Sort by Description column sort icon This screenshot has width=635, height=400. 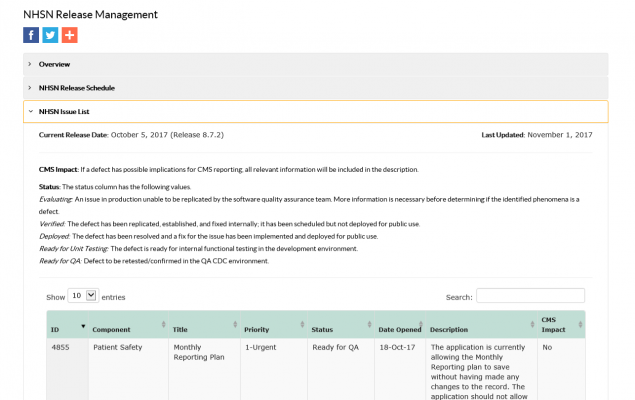[530, 325]
